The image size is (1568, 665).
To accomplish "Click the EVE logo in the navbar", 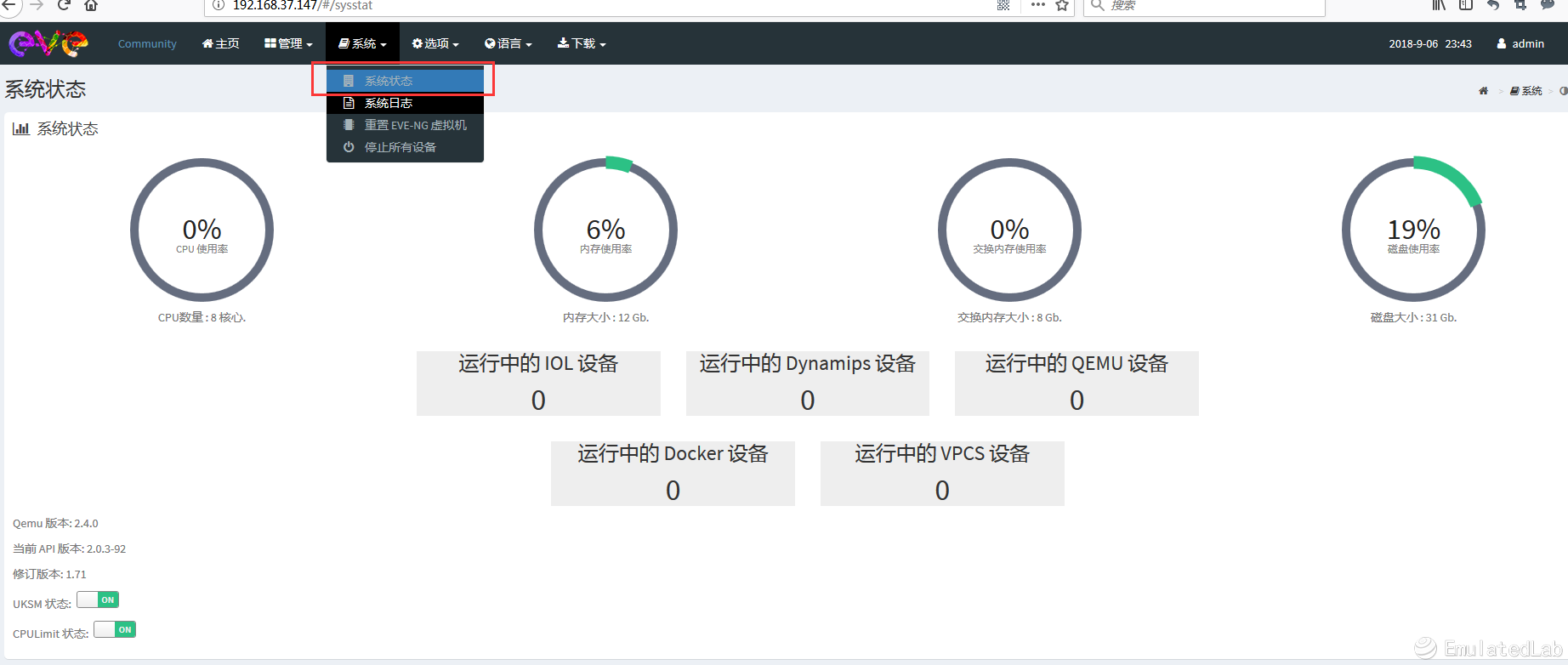I will click(48, 43).
